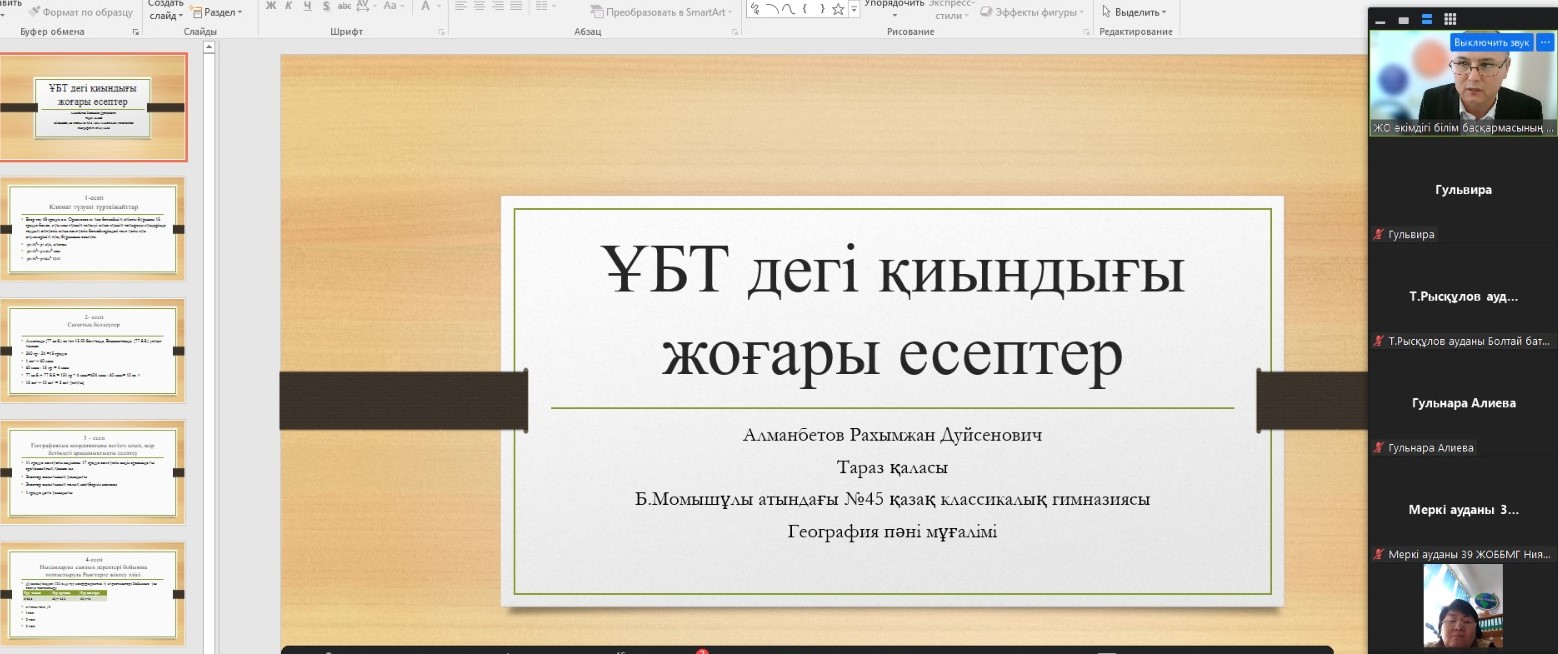Switch Zoom panel to single-thumbnail view

(x=1403, y=20)
